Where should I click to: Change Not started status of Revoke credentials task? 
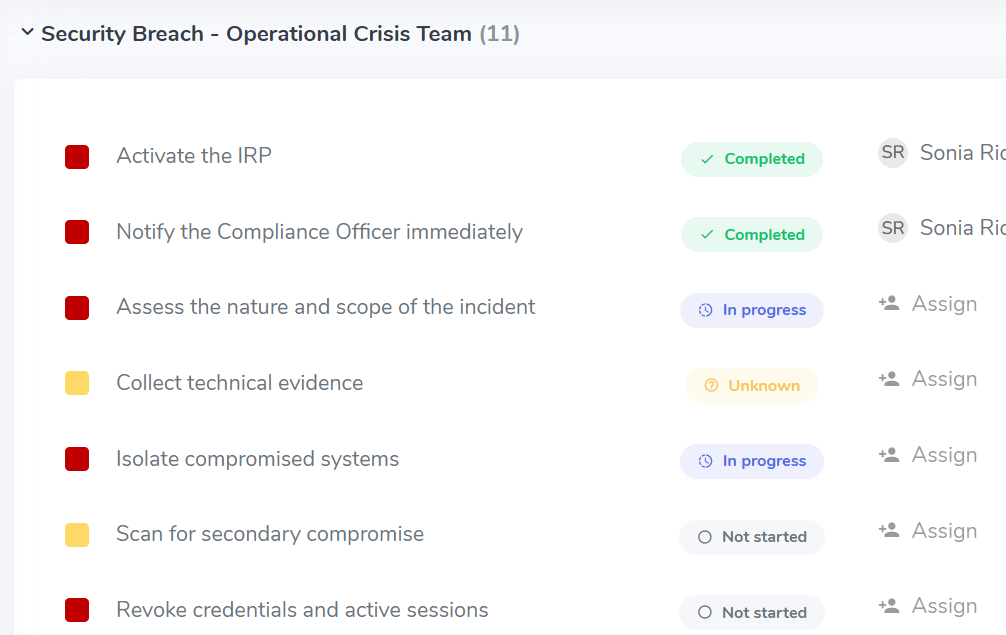[752, 613]
